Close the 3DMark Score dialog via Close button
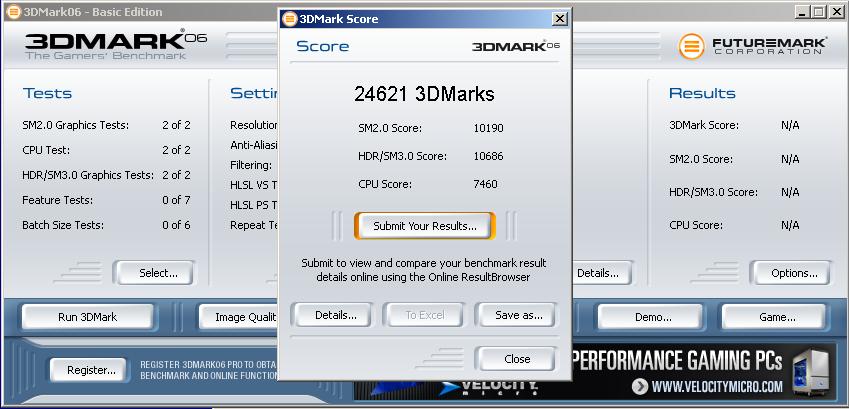This screenshot has width=849, height=409. (515, 359)
